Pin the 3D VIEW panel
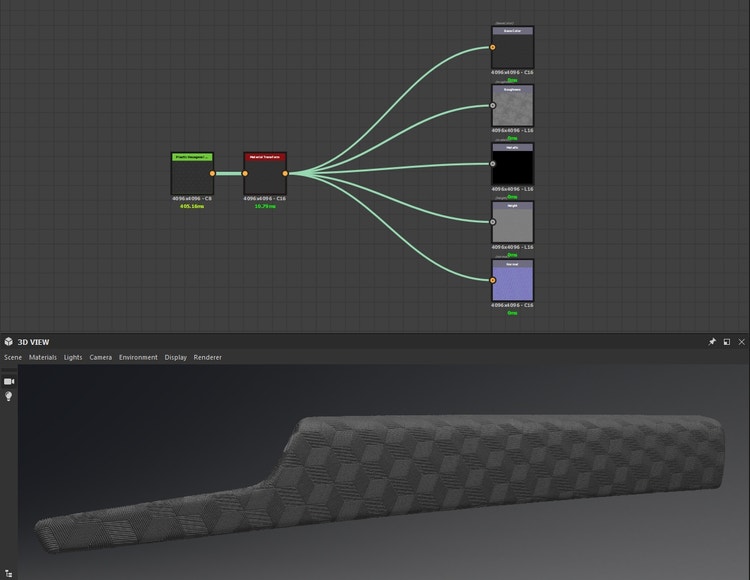 point(712,342)
